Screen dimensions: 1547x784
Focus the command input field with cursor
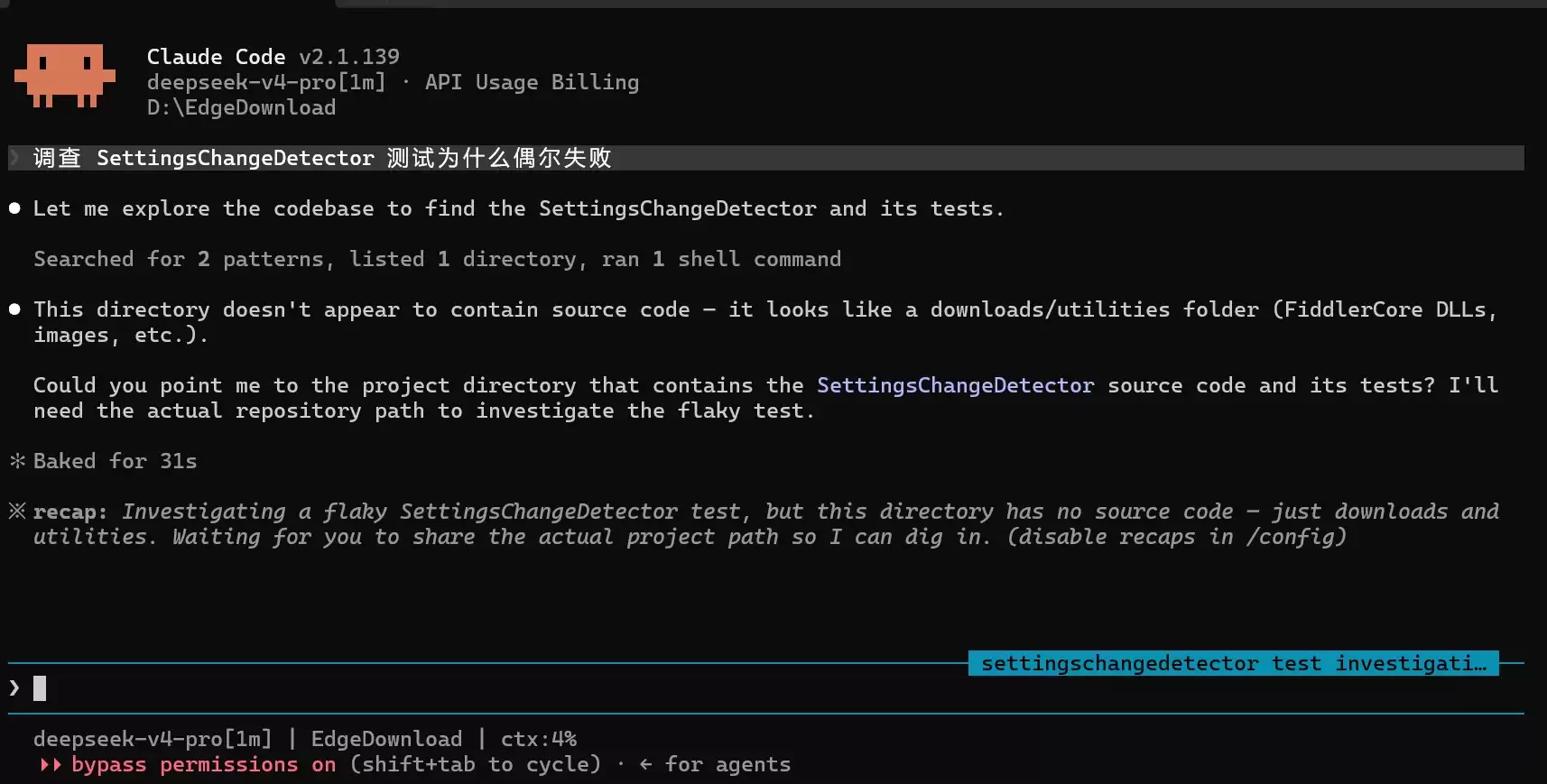[765, 688]
